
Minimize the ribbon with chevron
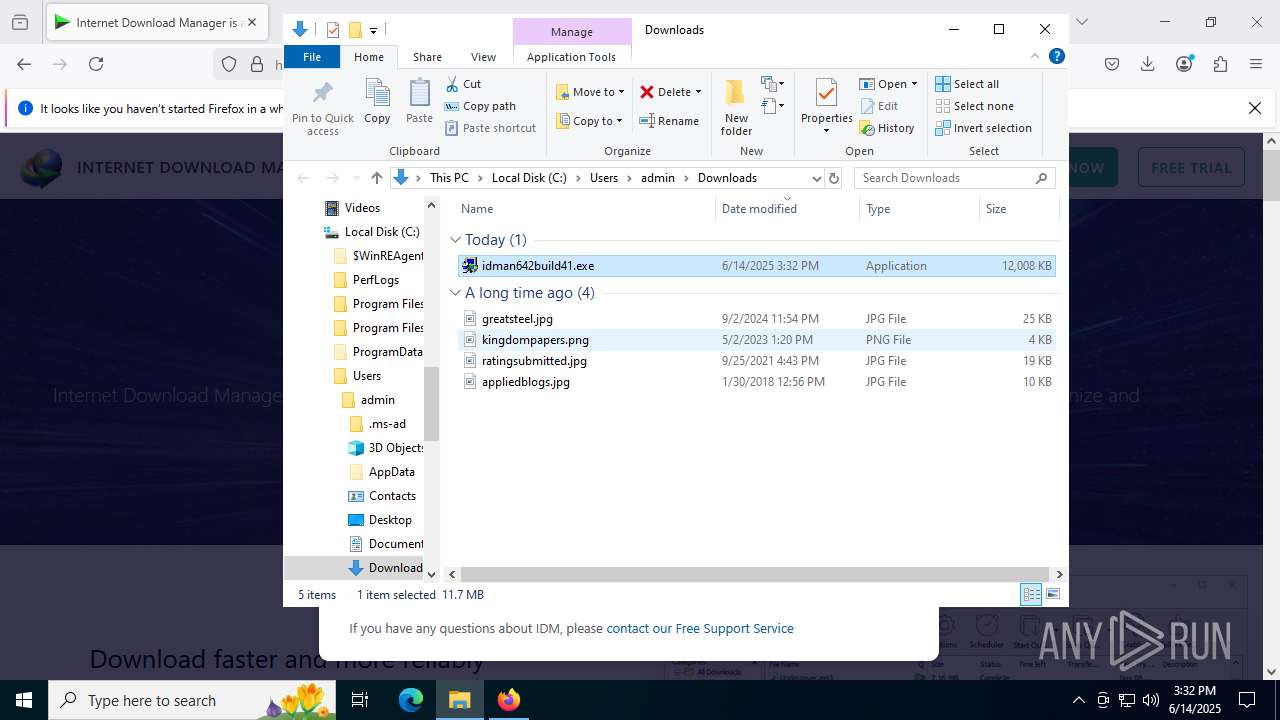coord(1035,57)
